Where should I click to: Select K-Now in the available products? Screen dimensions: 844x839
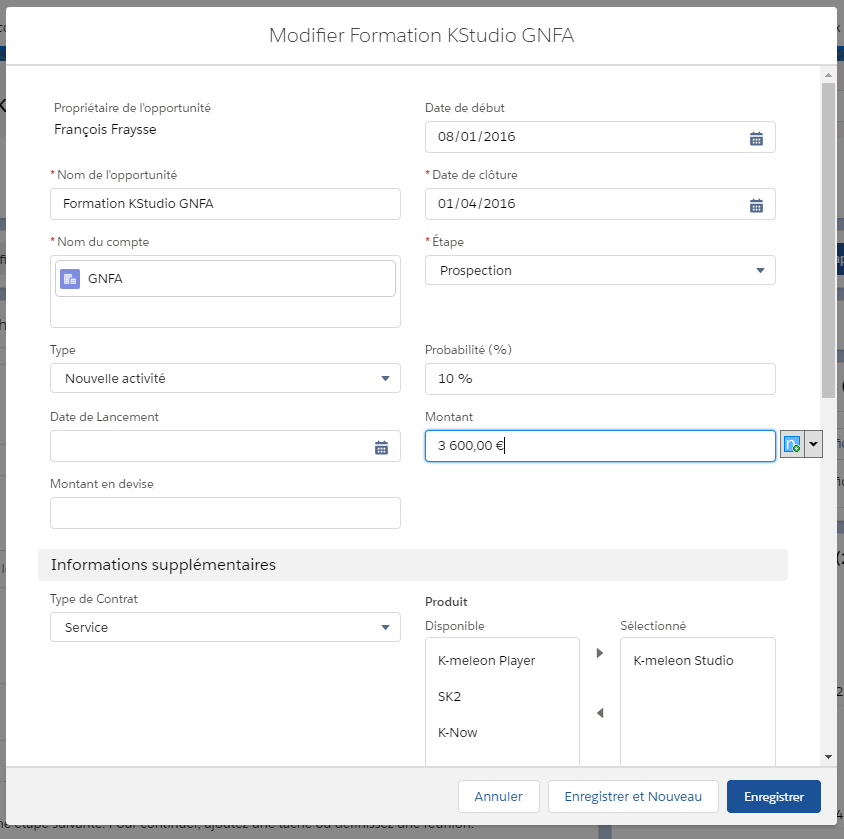pos(458,733)
